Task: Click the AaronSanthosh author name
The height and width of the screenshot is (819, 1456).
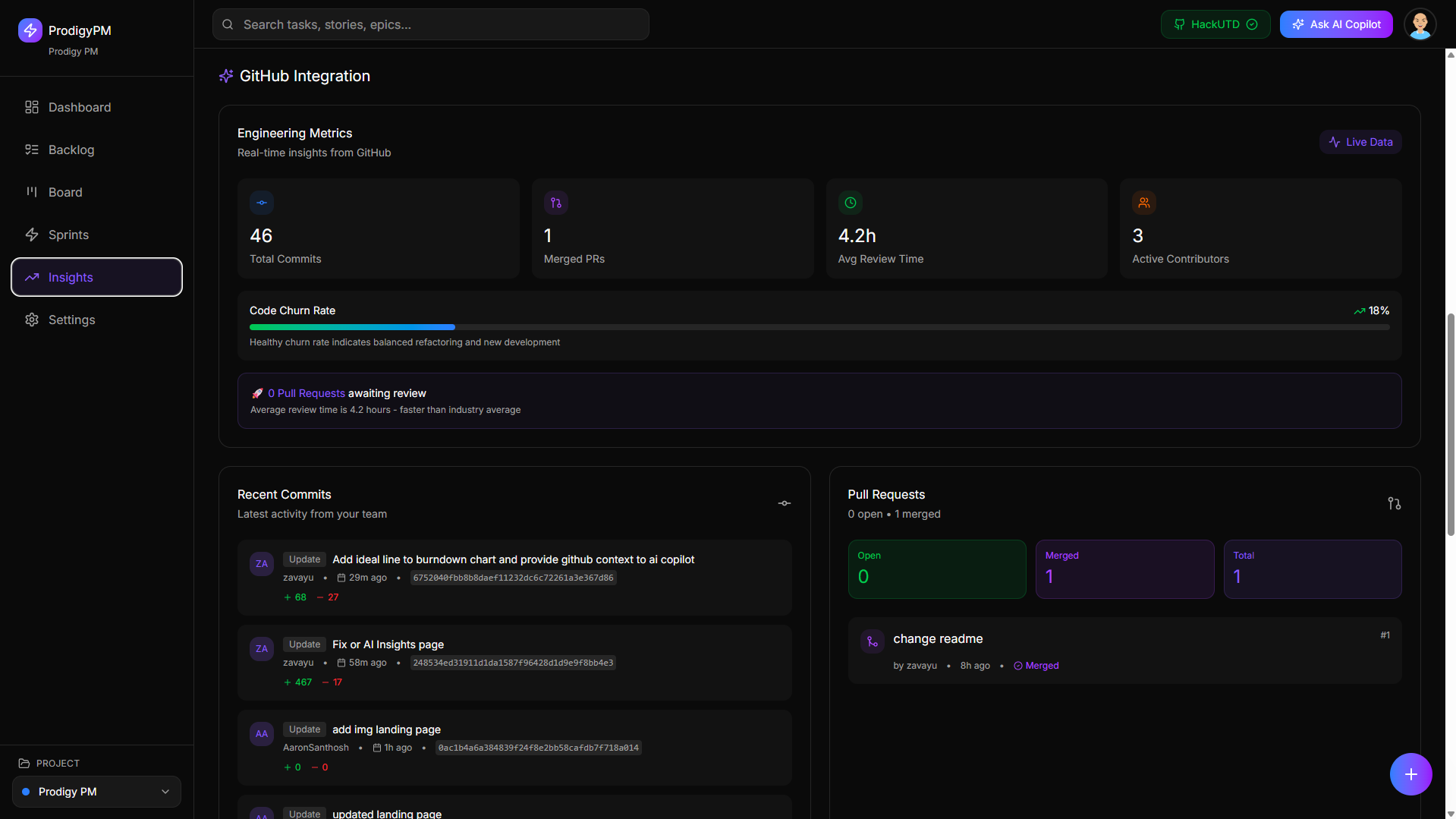Action: pyautogui.click(x=316, y=748)
